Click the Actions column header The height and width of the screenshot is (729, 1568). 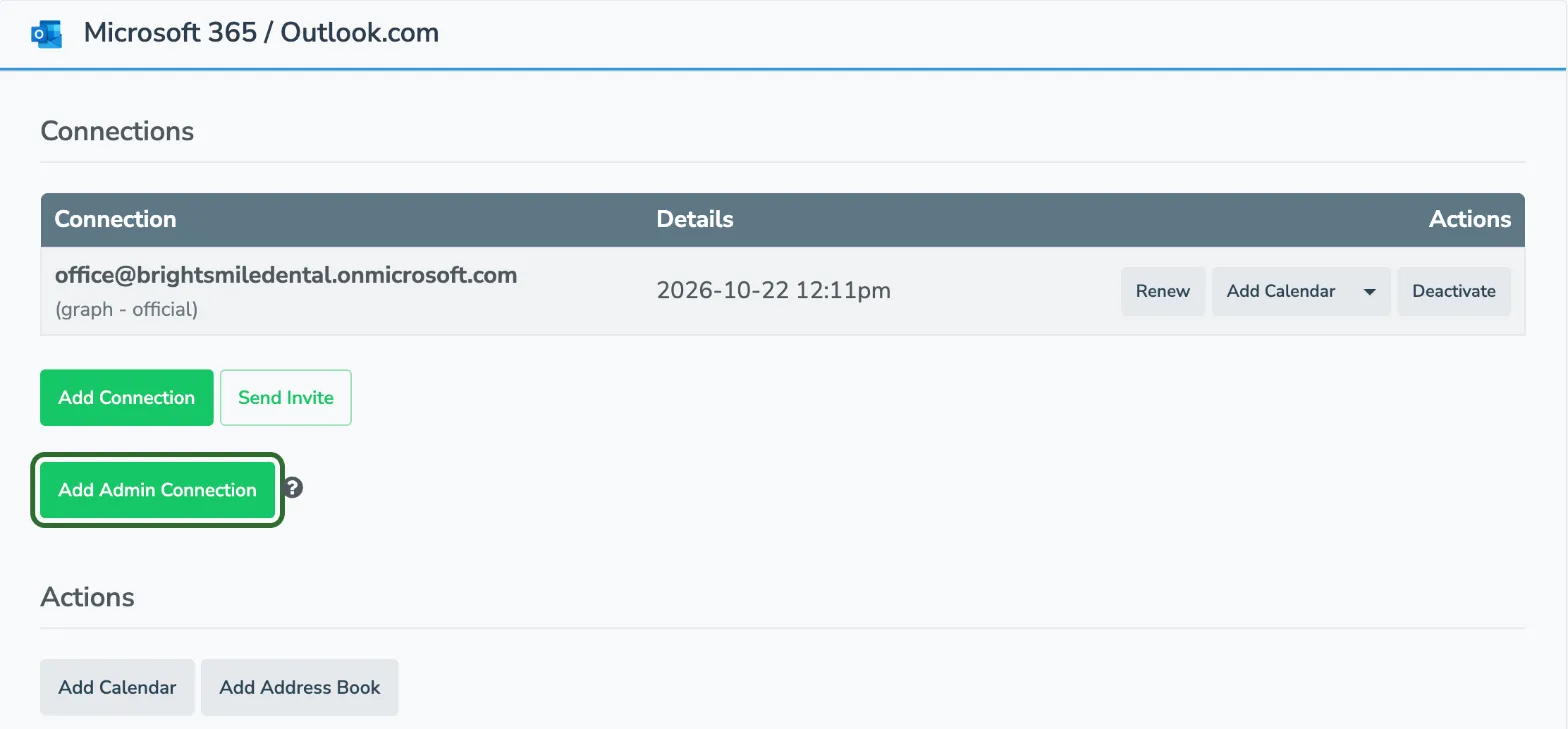[x=1470, y=220]
